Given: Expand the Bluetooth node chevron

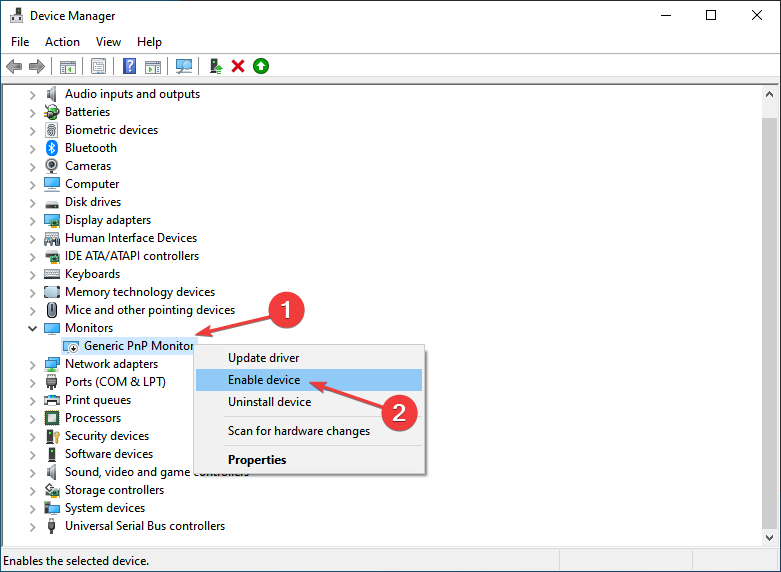Looking at the screenshot, I should [32, 148].
